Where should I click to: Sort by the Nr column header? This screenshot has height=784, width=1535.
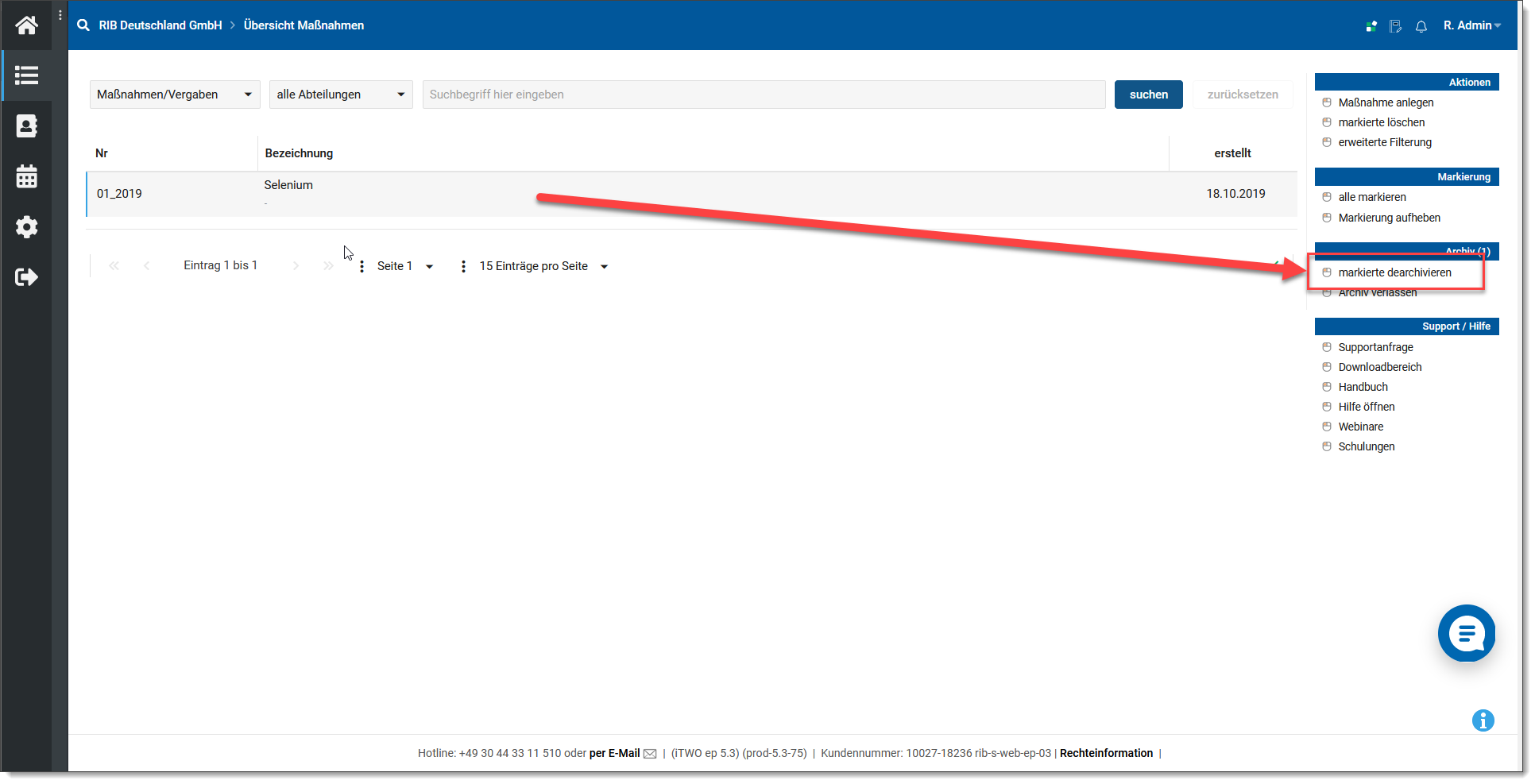[x=102, y=153]
